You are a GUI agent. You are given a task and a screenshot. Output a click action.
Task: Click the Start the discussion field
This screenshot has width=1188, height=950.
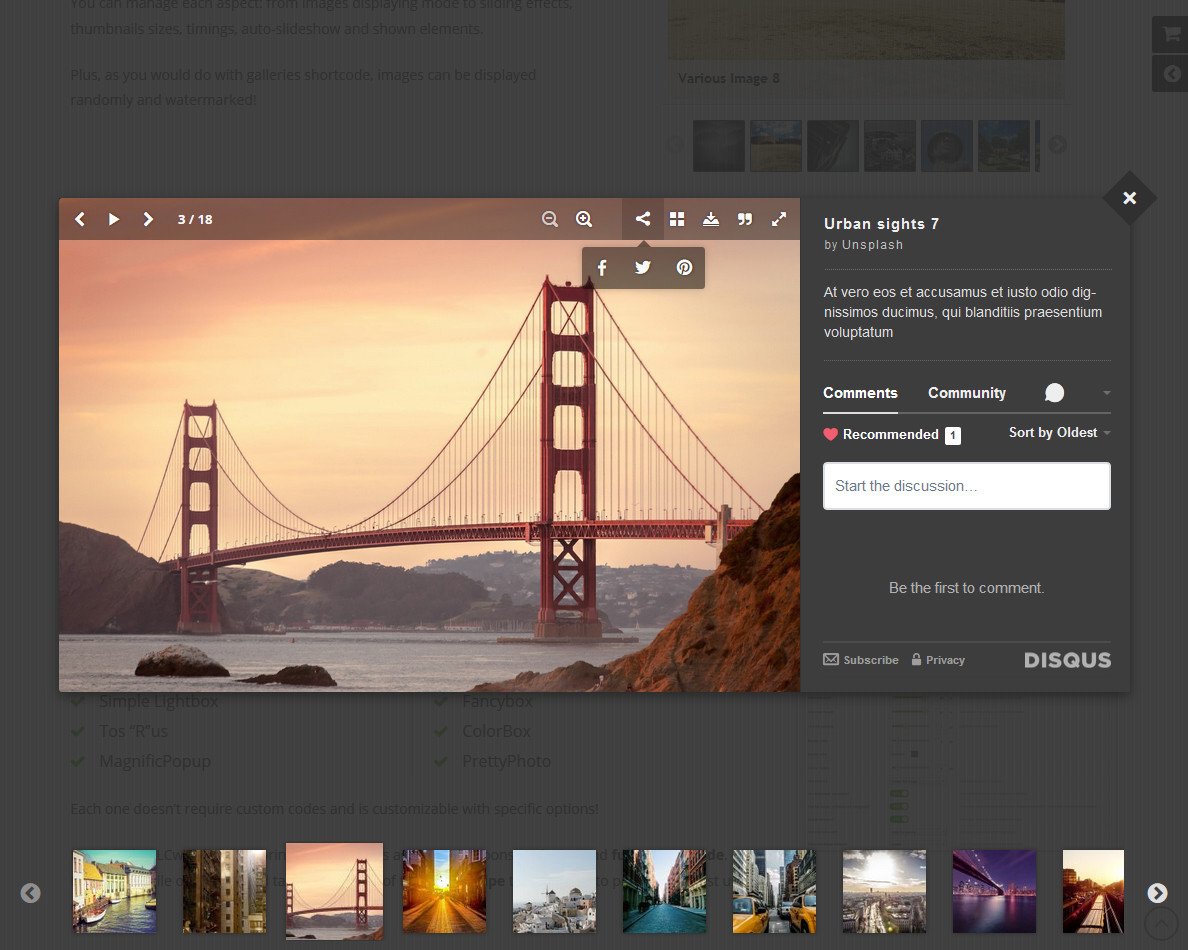(967, 486)
